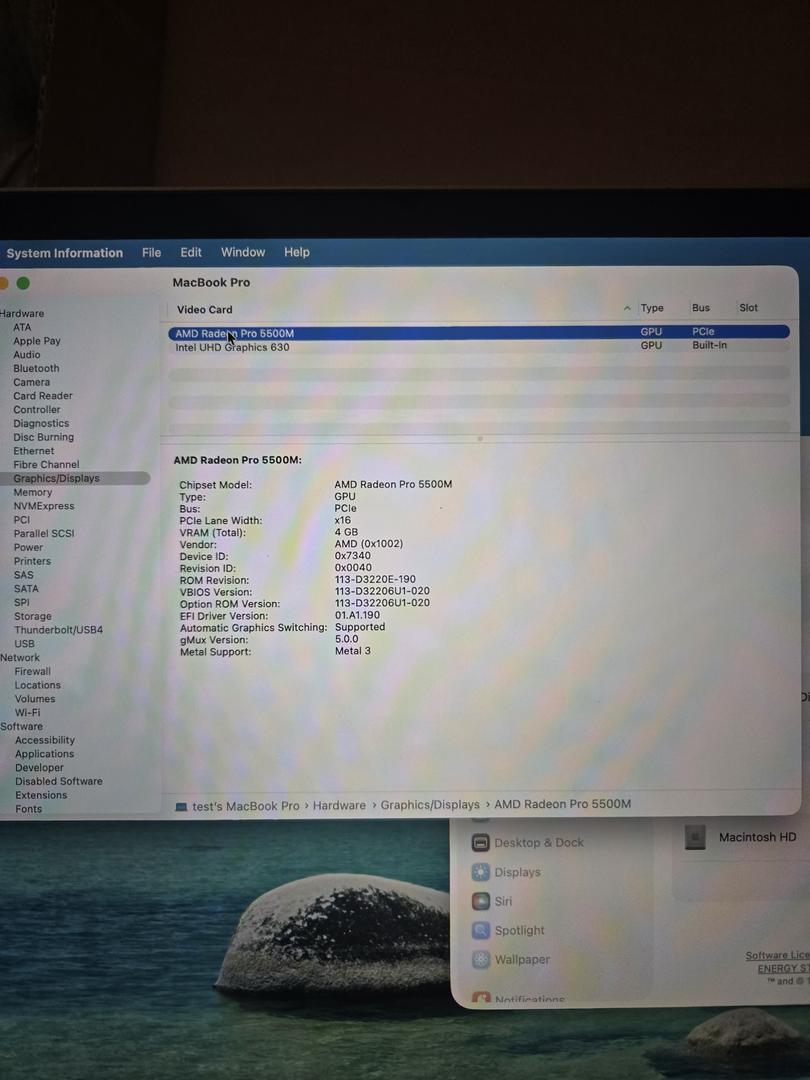Select Intel UHD Graphics 630 row
Screen dimensions: 810x1080
[233, 347]
